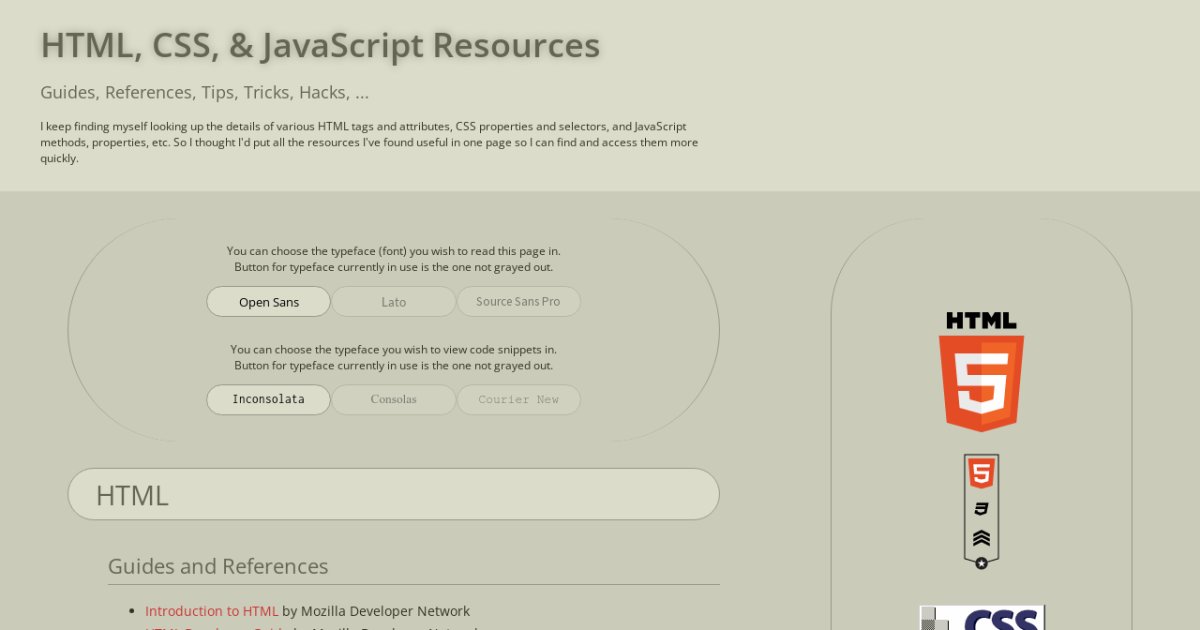Choose Courier New for code snippets
The image size is (1200, 630).
tap(518, 400)
